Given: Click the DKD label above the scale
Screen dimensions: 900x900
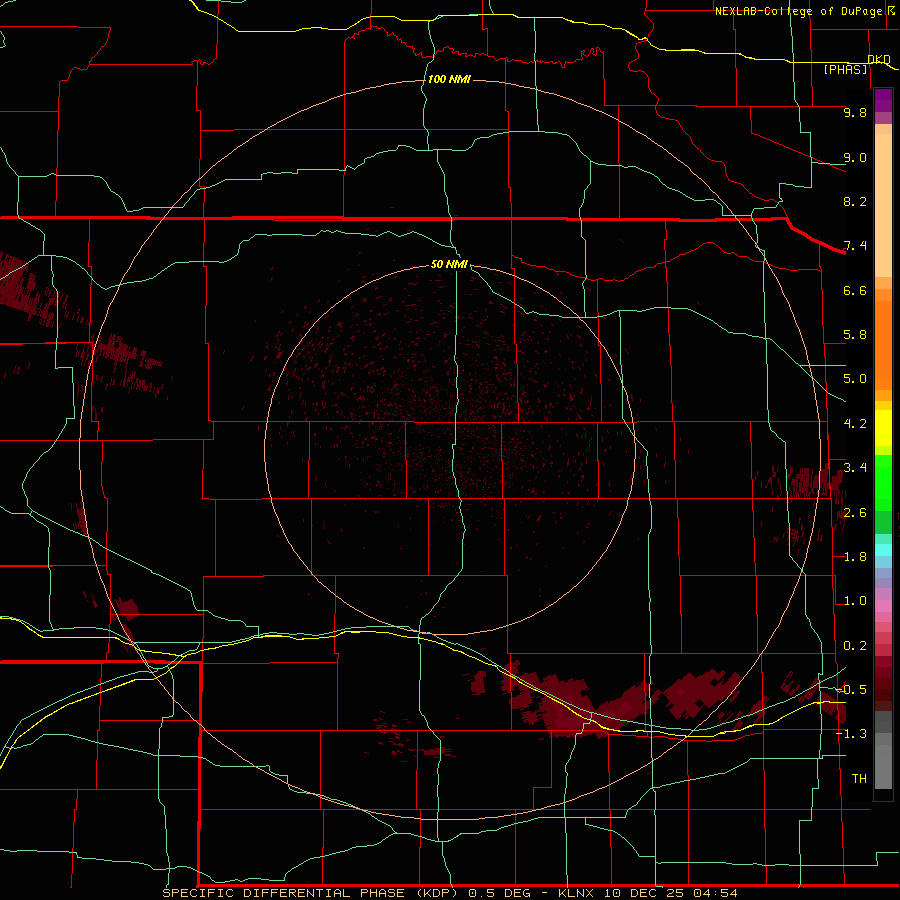Looking at the screenshot, I should 879,59.
